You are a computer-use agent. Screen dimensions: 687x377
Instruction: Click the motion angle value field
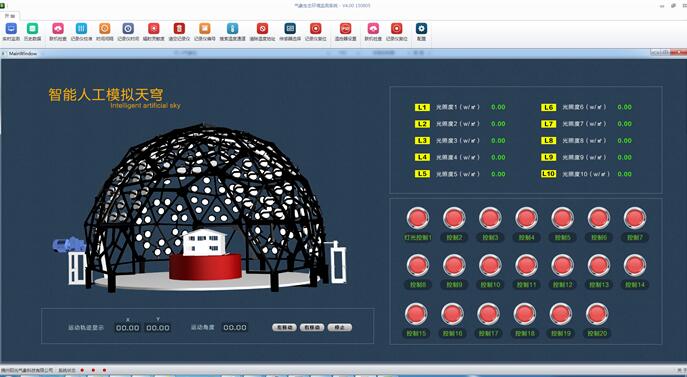235,327
